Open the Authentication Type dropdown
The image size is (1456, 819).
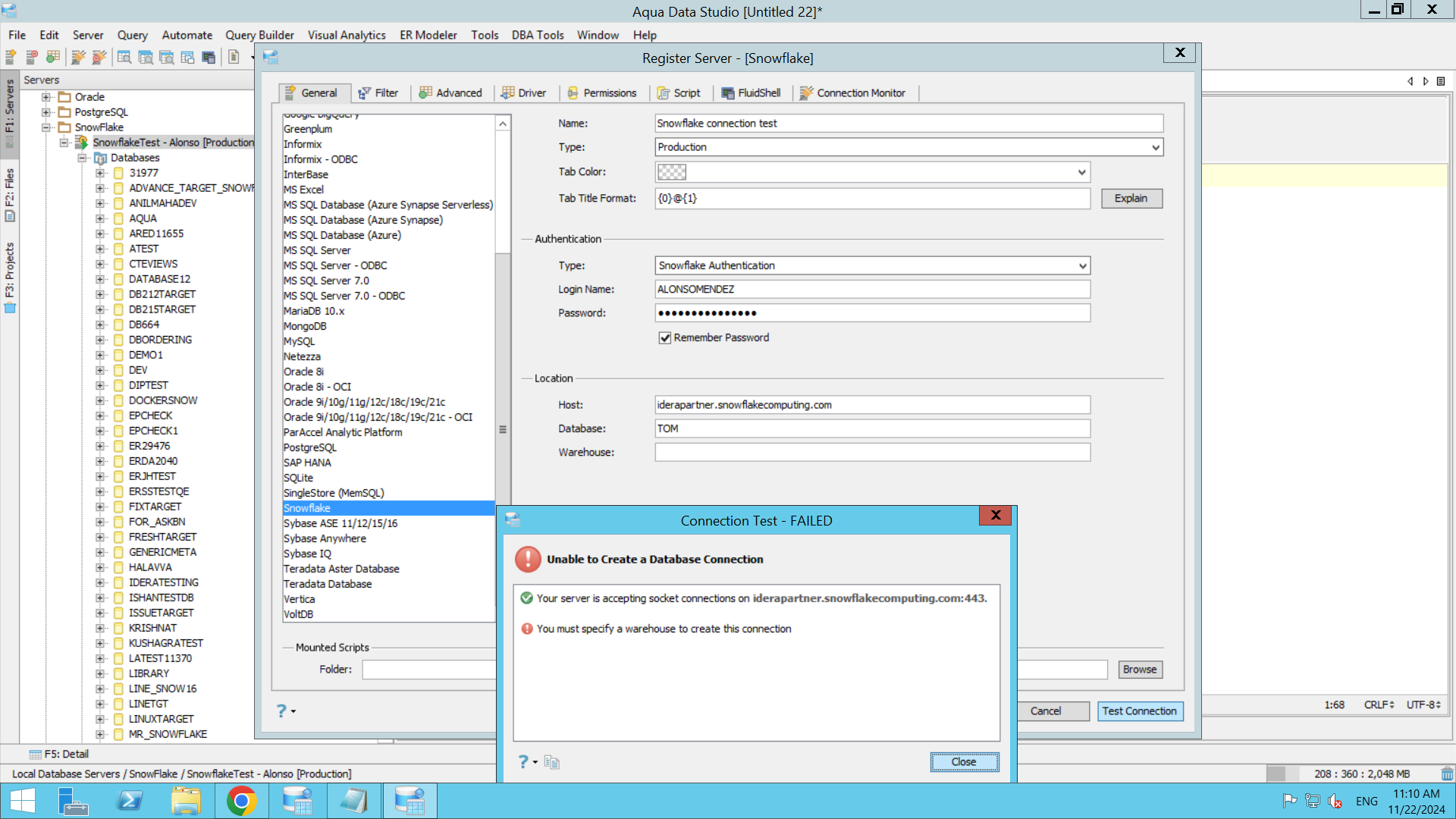pyautogui.click(x=1082, y=265)
